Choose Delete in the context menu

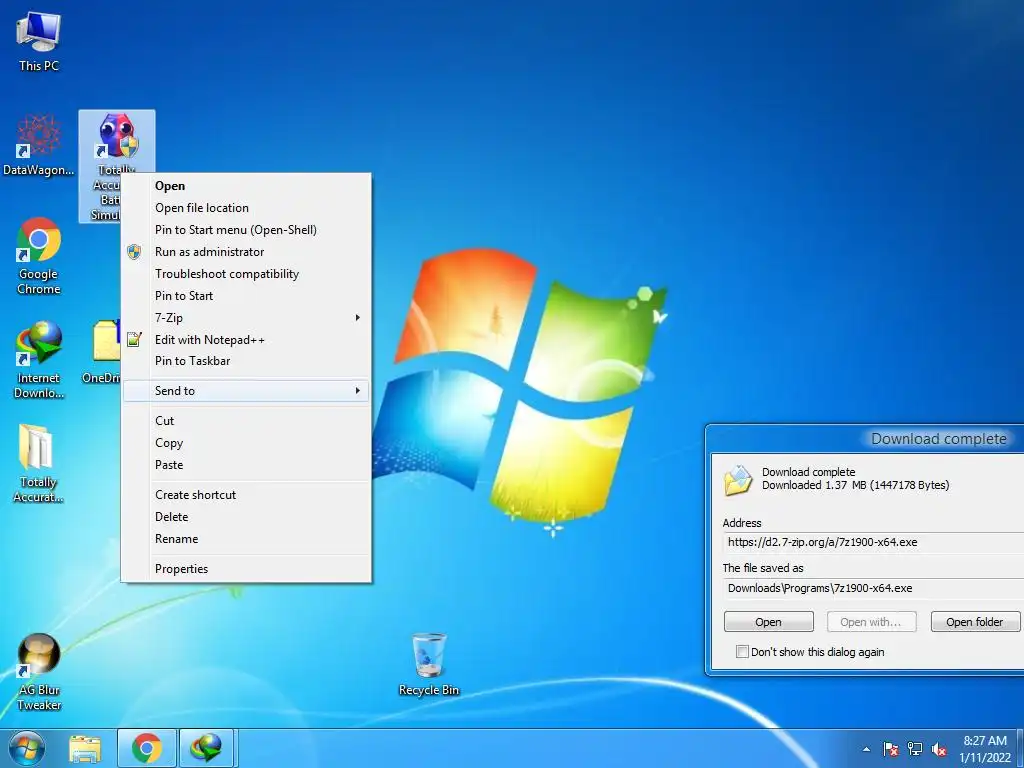(x=246, y=517)
